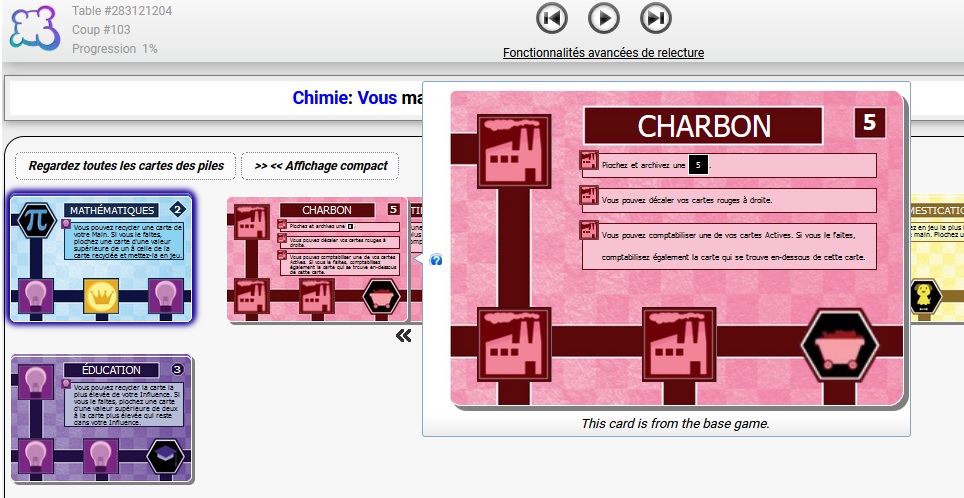Click the gold crown icon on Mathématiques
The width and height of the screenshot is (964, 498).
click(101, 296)
